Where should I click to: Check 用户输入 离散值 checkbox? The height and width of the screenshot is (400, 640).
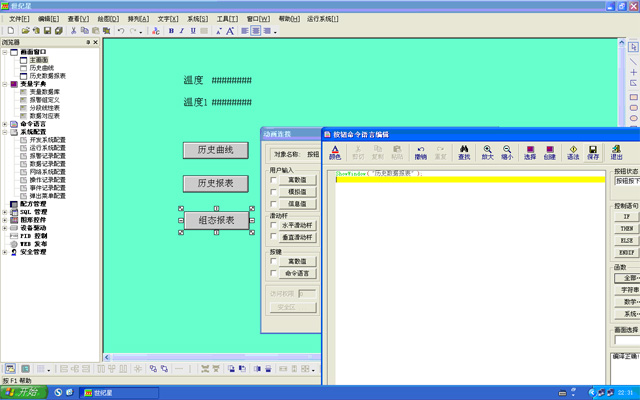click(273, 180)
